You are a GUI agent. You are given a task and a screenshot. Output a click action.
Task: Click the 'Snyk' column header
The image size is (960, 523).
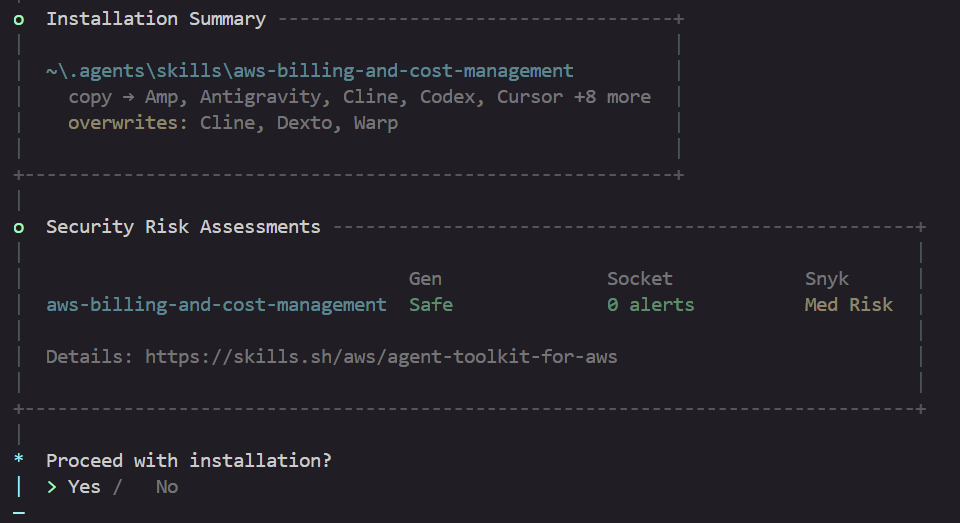coord(827,279)
